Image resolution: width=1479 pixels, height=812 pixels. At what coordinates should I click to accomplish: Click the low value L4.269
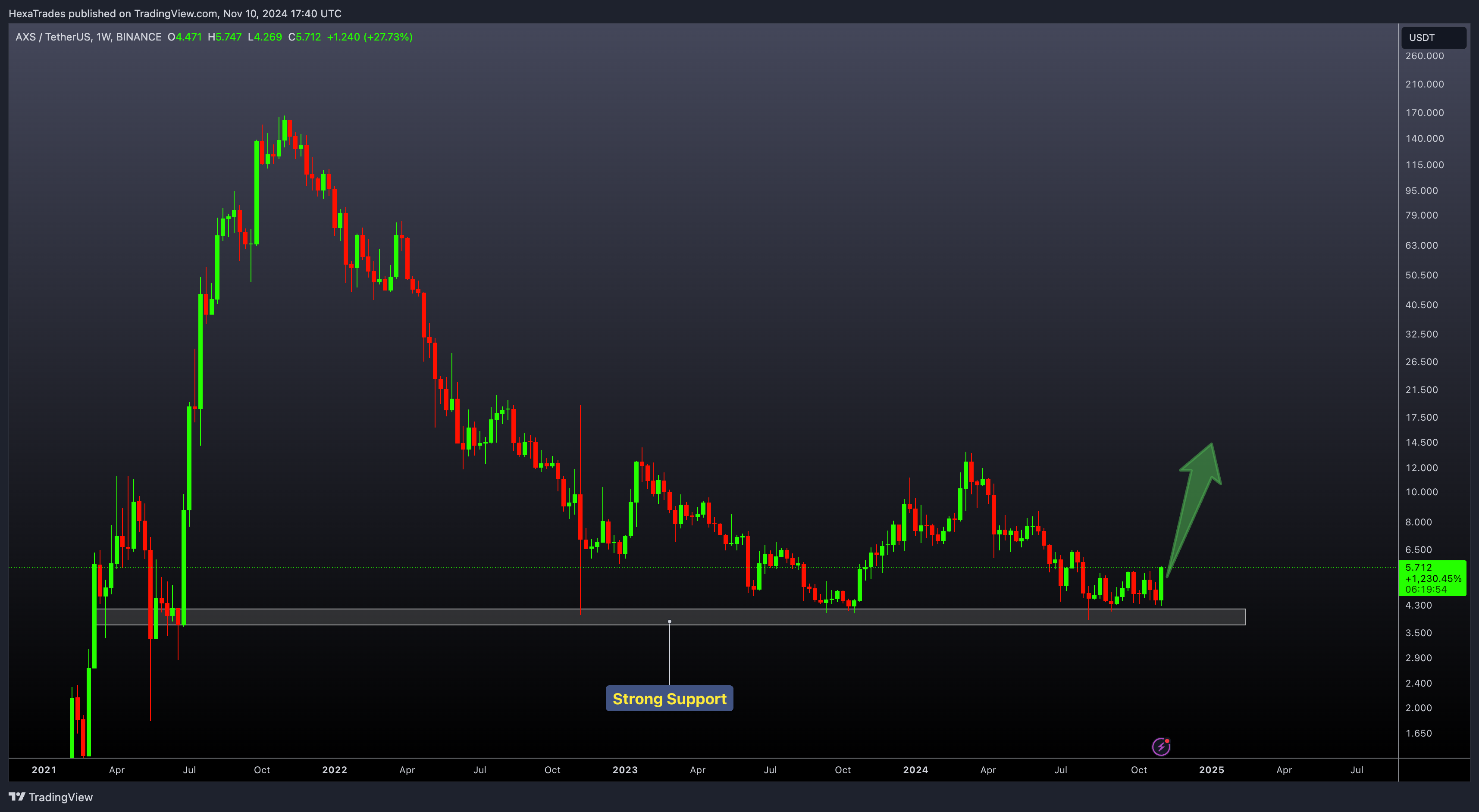(x=265, y=37)
